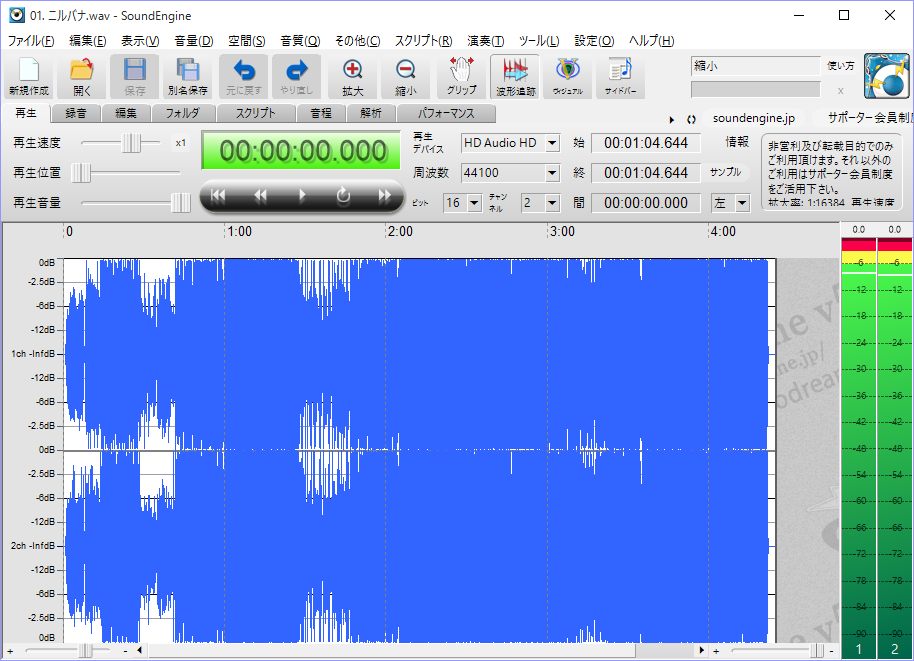Click the x1 playback speed button
The image size is (914, 661).
pyautogui.click(x=181, y=143)
